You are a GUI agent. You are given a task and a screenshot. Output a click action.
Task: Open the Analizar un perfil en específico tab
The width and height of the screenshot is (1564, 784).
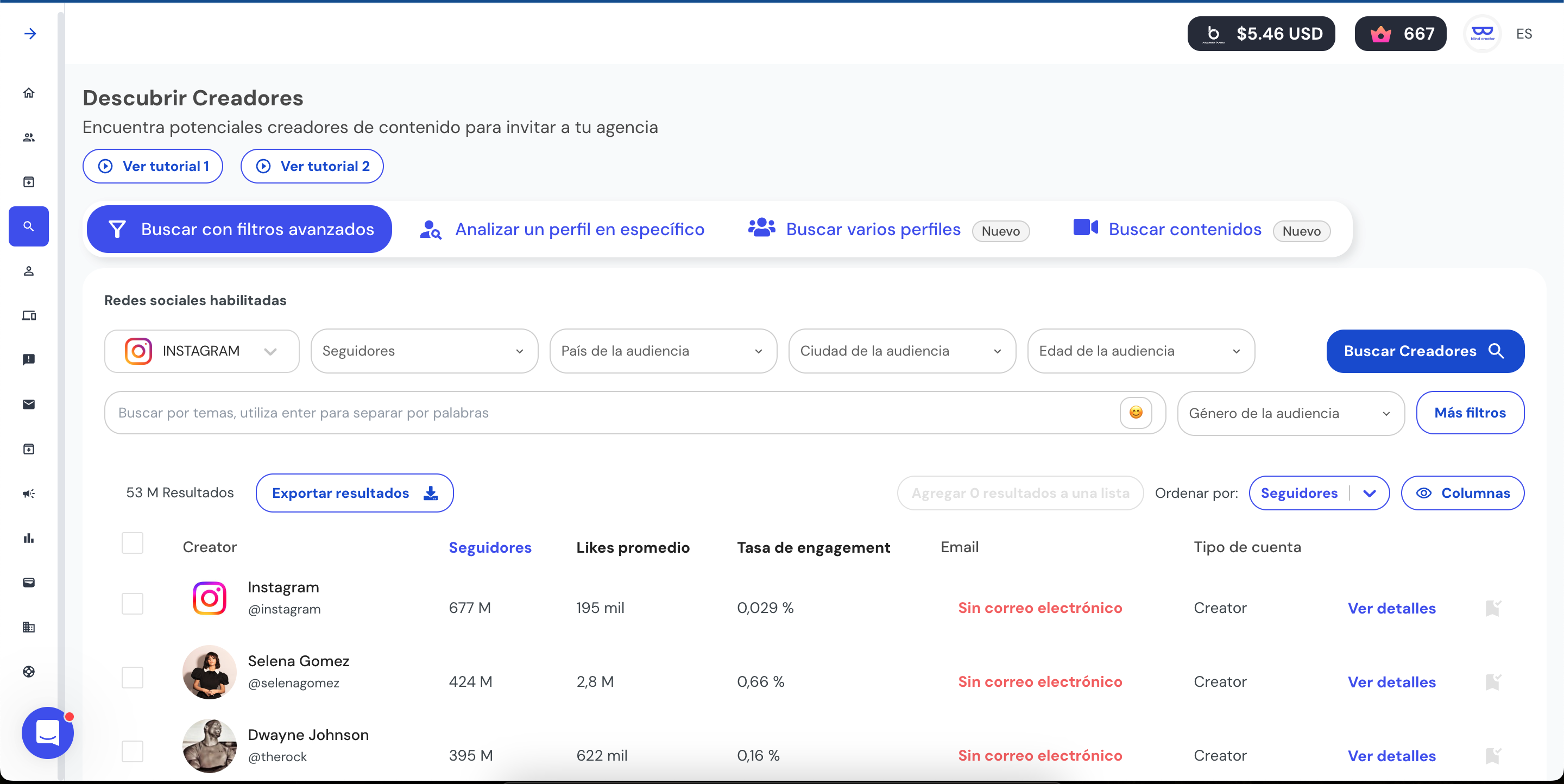580,229
